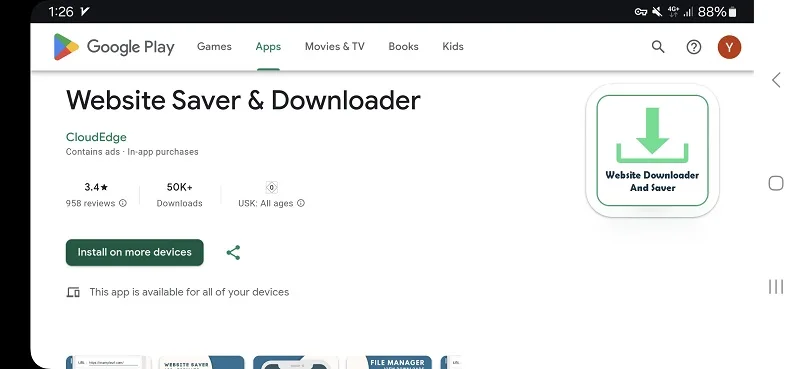Image resolution: width=800 pixels, height=369 pixels.
Task: Switch to the Kids tab
Action: tap(453, 46)
